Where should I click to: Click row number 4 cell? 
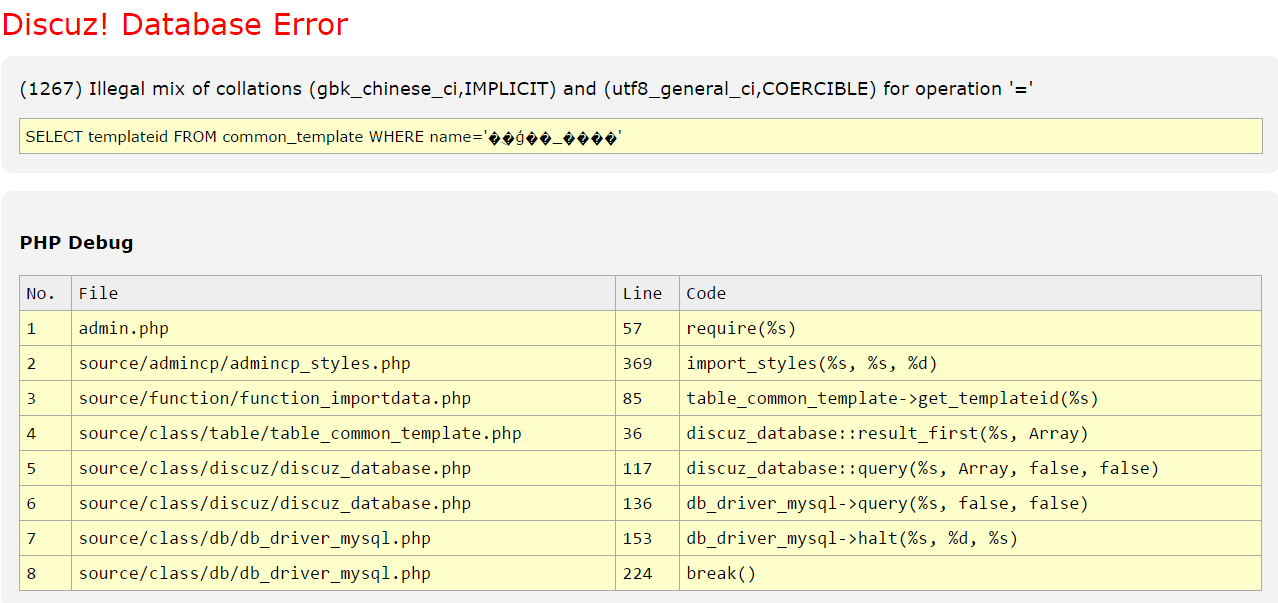tap(46, 433)
